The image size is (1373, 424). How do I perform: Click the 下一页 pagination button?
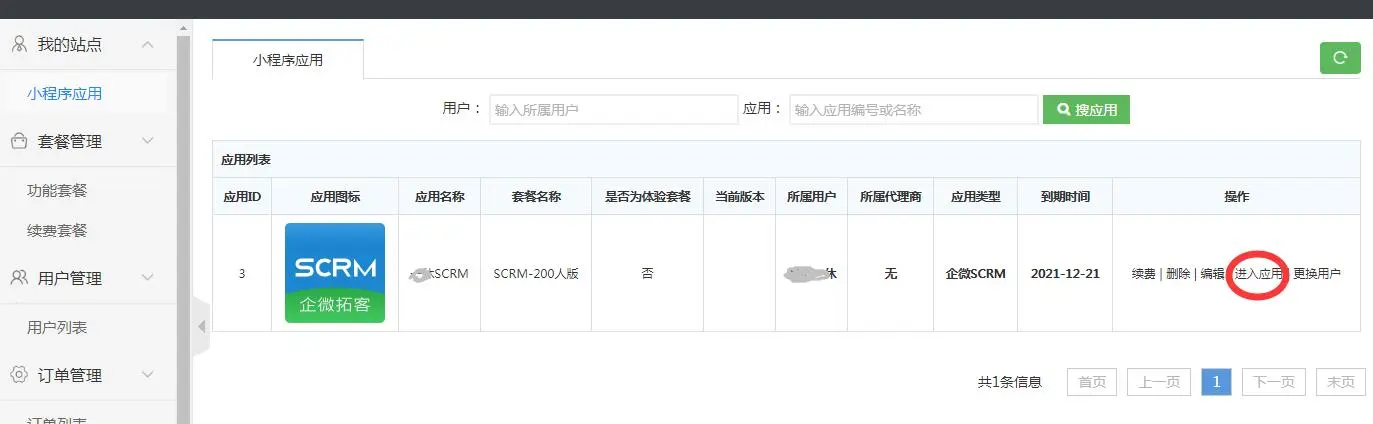[1274, 381]
